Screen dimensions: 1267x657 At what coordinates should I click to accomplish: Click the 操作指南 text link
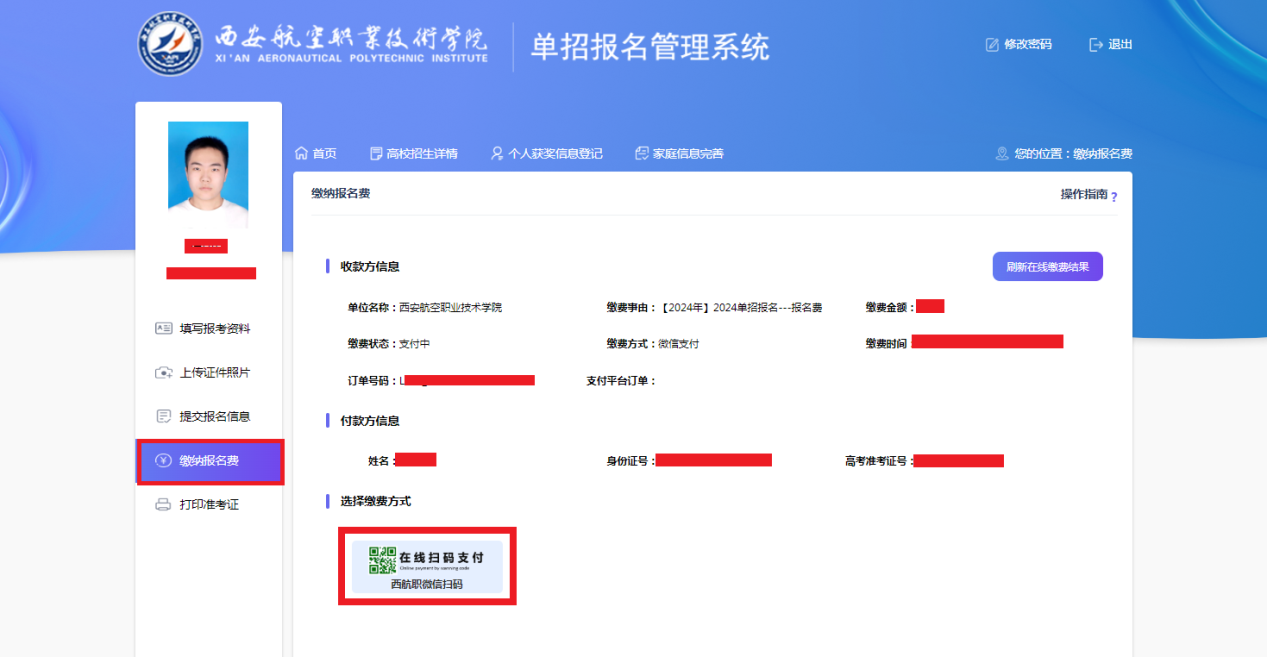1083,194
